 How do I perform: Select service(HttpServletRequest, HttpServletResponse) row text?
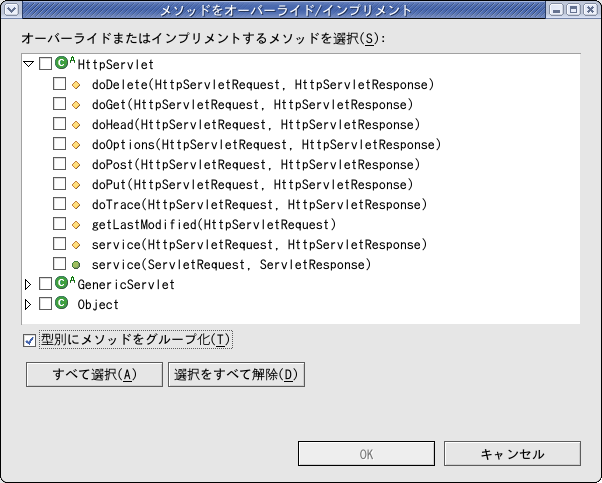[x=260, y=245]
